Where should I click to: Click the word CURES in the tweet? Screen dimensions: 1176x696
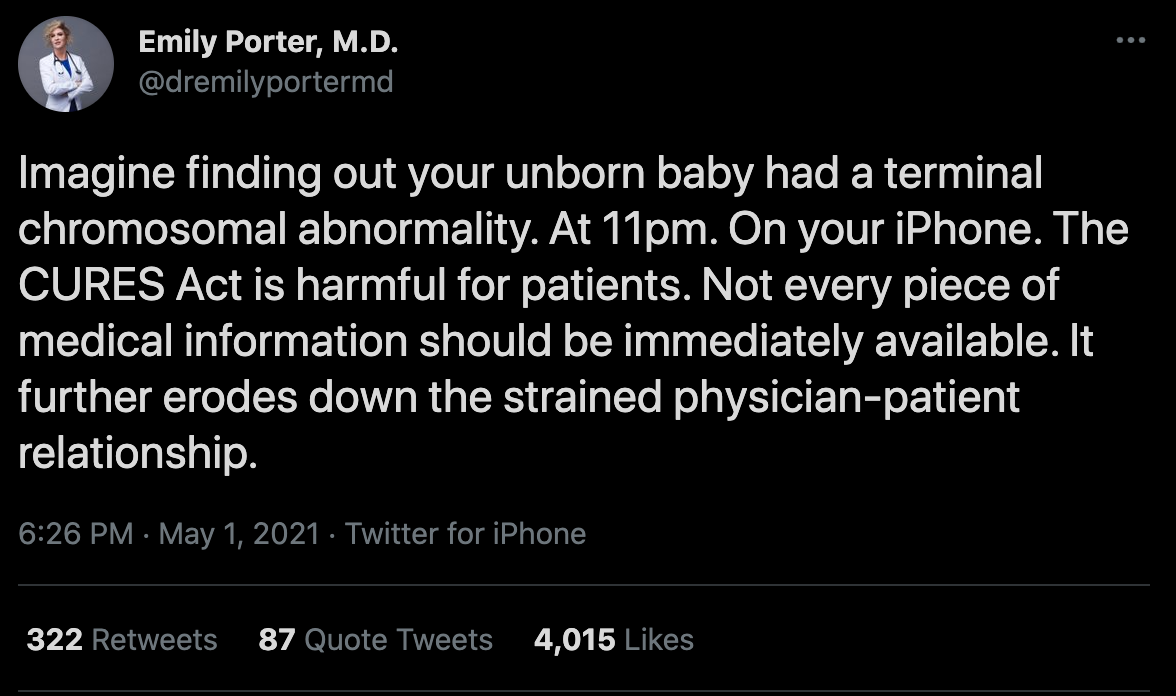tap(92, 285)
